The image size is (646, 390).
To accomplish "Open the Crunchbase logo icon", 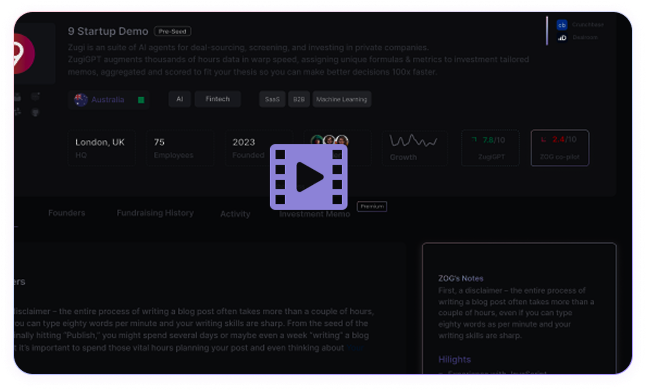I will (x=562, y=25).
